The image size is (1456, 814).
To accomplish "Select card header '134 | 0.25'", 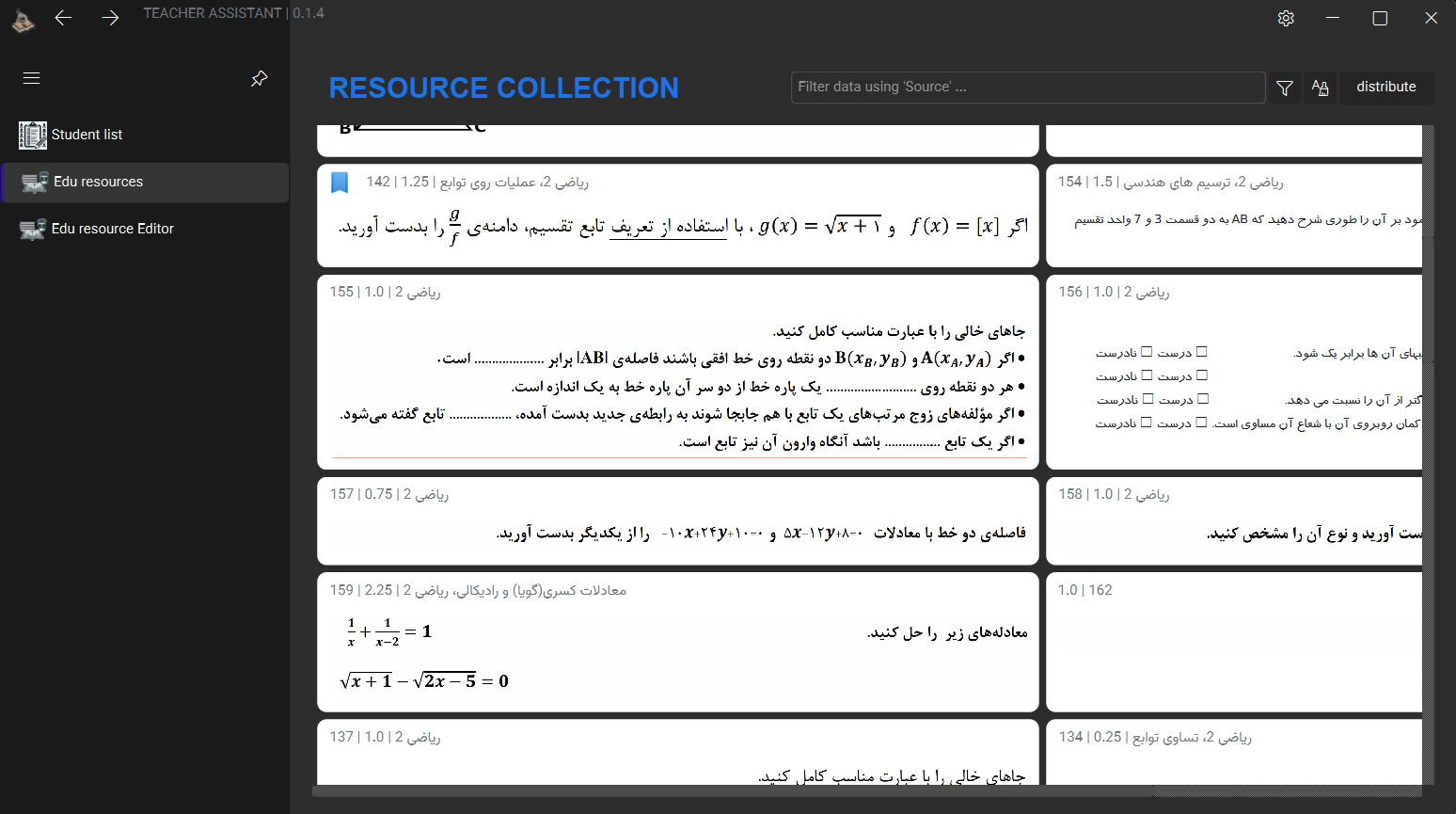I will (x=1154, y=738).
